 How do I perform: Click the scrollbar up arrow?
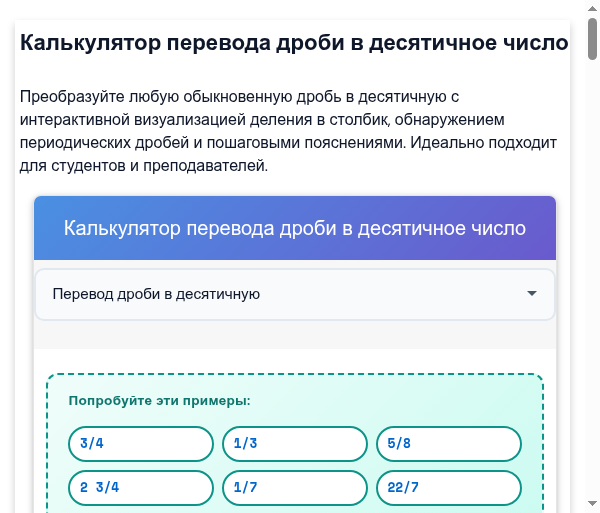[x=591, y=8]
